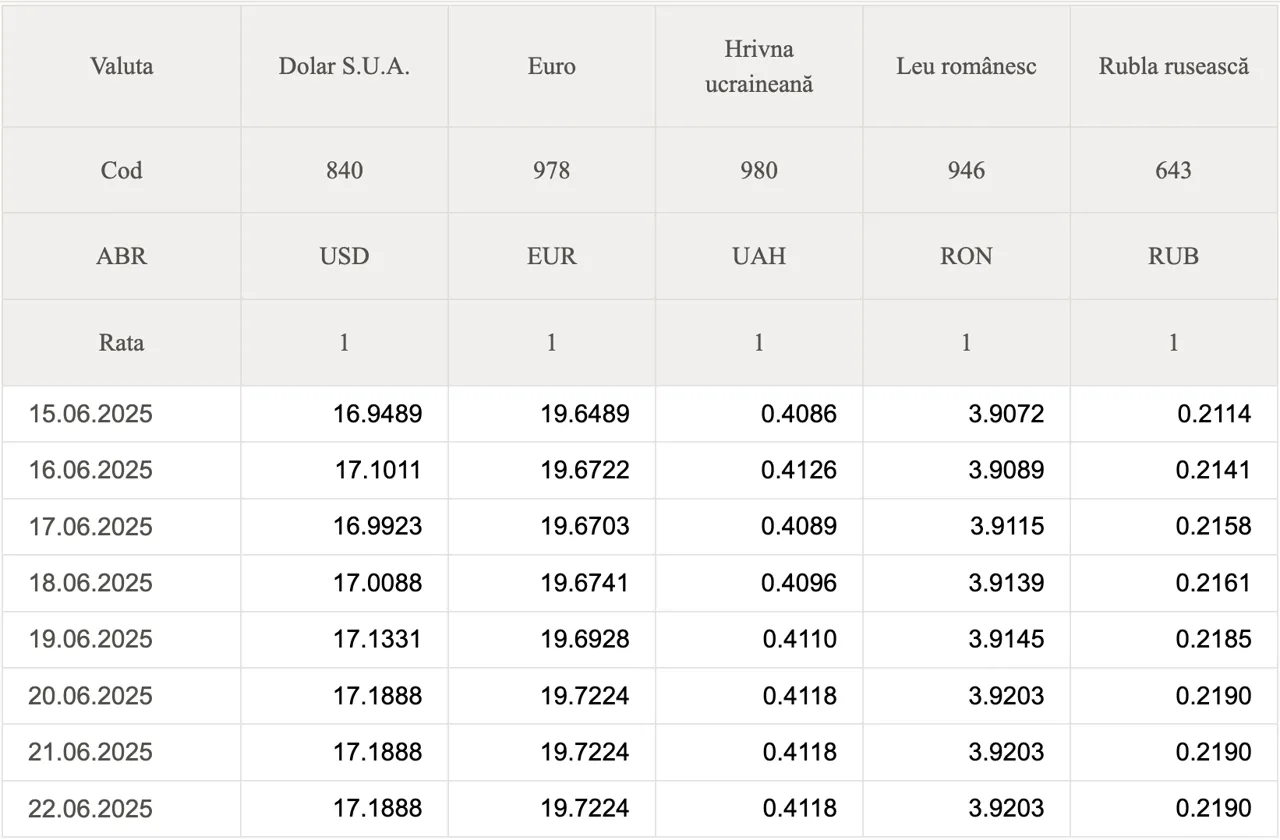Viewport: 1280px width, 840px height.
Task: Select the 18.06.2025 date cell
Action: [x=91, y=583]
